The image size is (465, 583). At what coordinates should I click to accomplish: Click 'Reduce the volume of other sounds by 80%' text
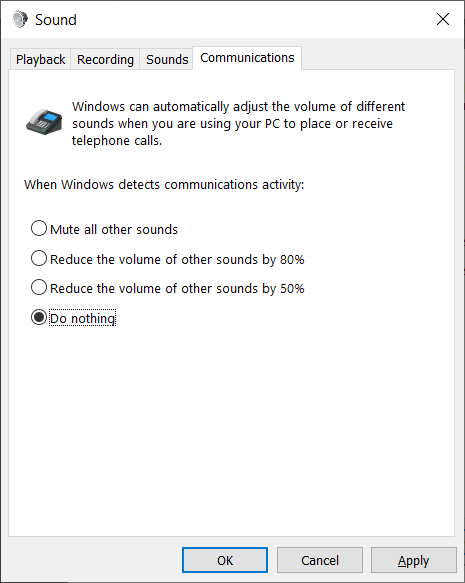[x=177, y=259]
